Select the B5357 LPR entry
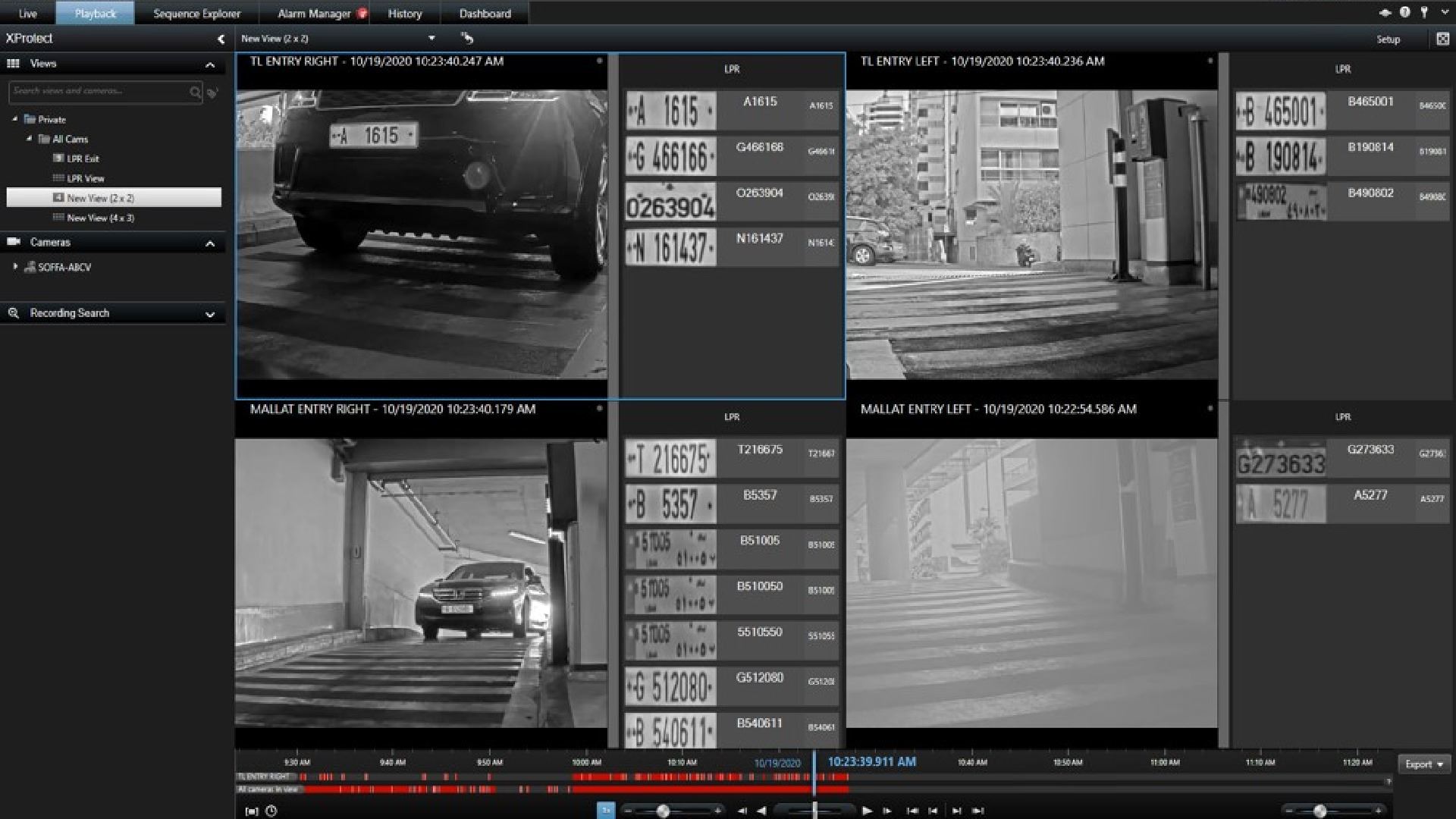This screenshot has height=819, width=1456. (x=732, y=504)
